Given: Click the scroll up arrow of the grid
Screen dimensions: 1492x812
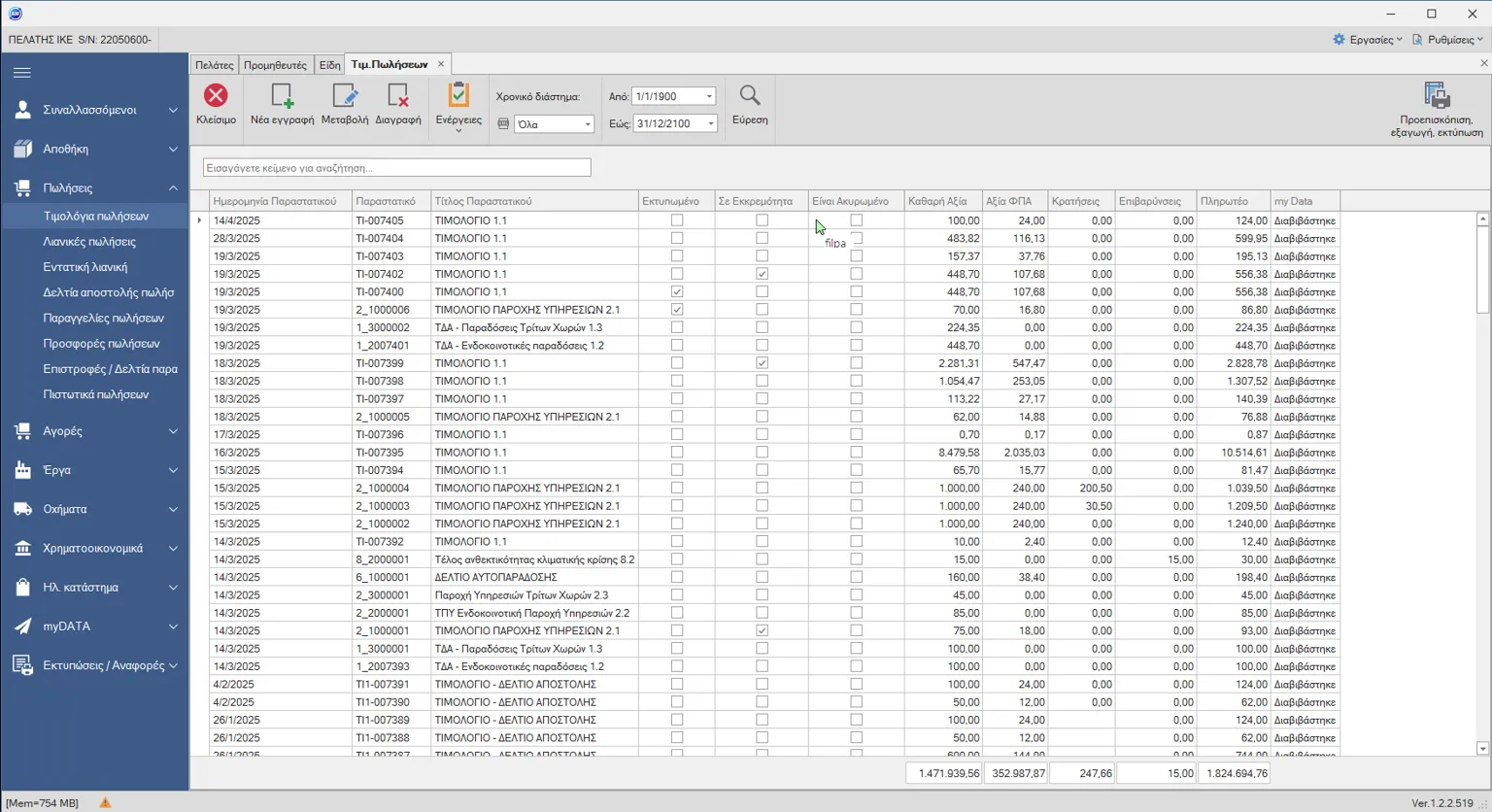Looking at the screenshot, I should [1482, 220].
